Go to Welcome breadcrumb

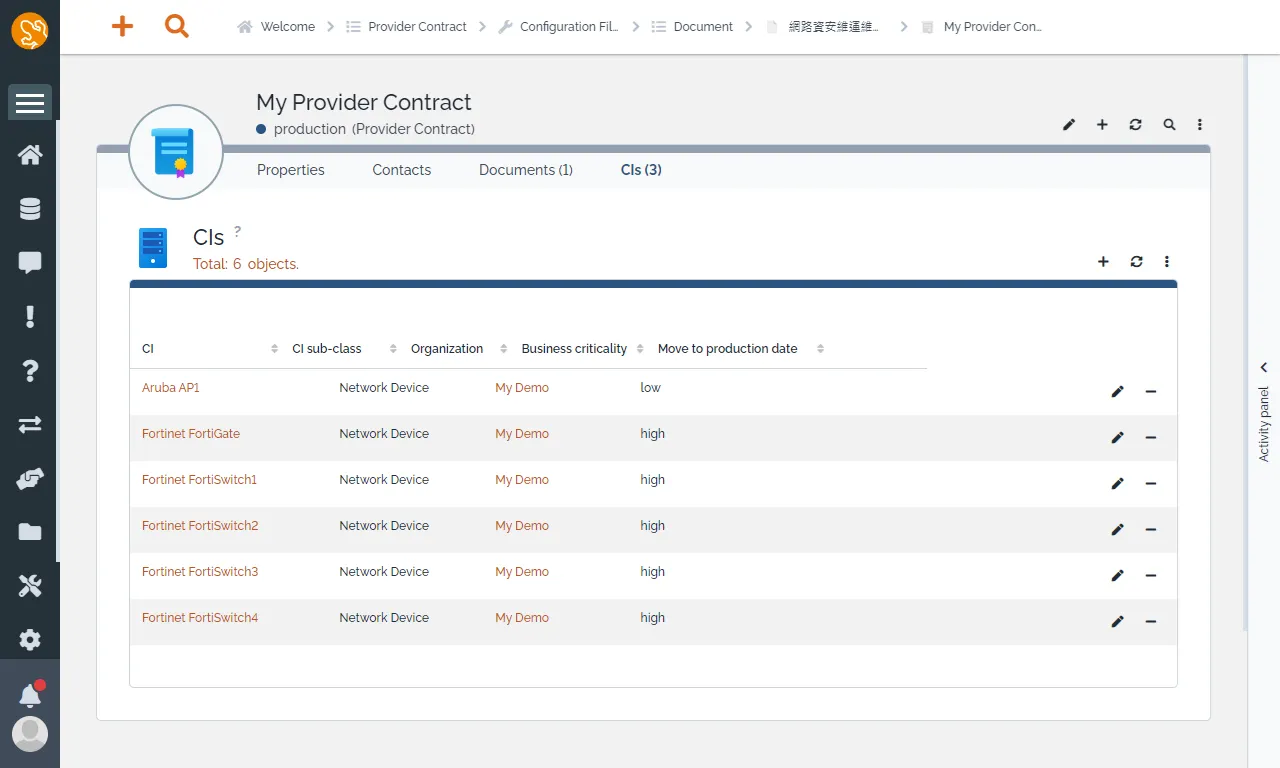click(276, 27)
